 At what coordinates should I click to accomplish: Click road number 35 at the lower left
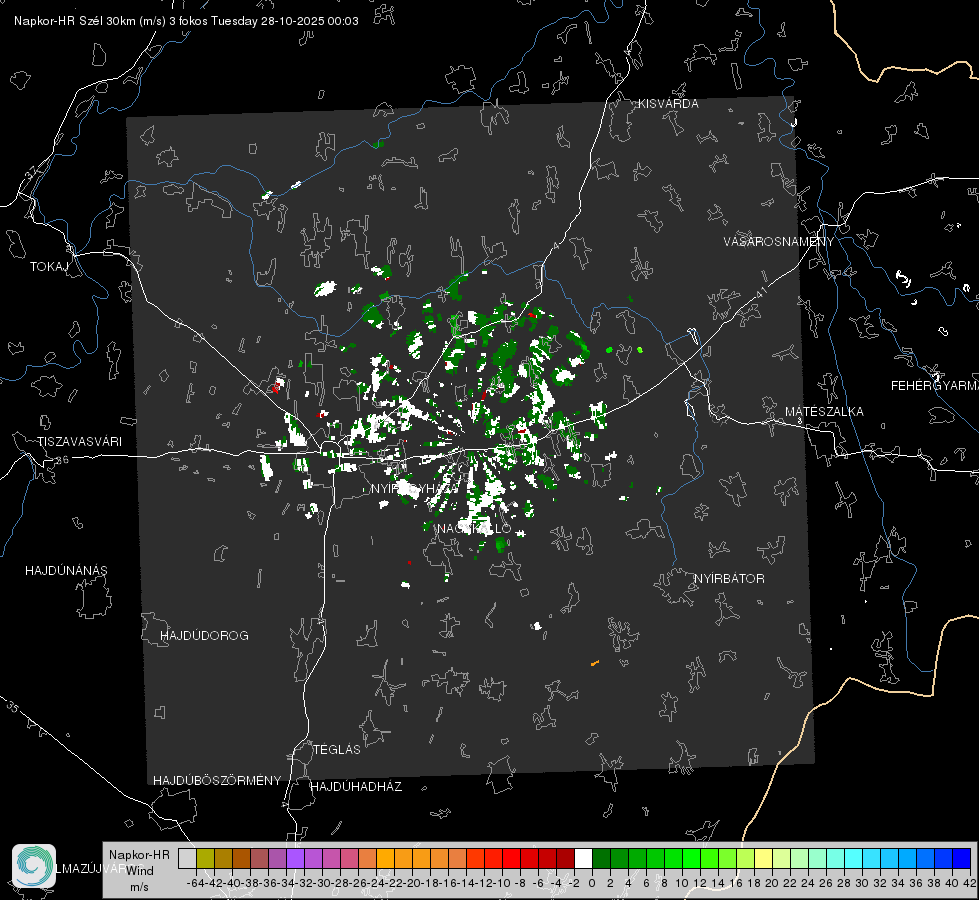pyautogui.click(x=12, y=706)
